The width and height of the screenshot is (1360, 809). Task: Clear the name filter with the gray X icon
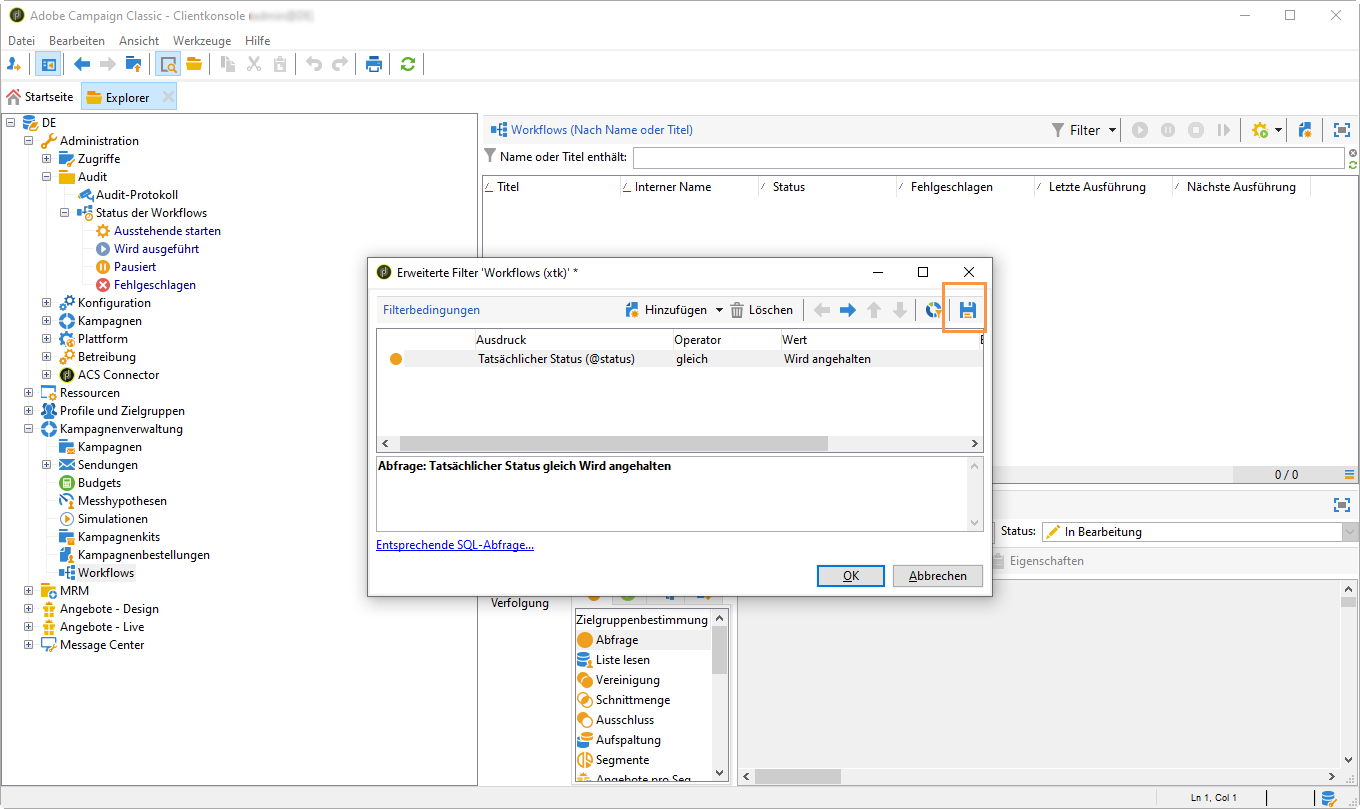coord(1352,152)
